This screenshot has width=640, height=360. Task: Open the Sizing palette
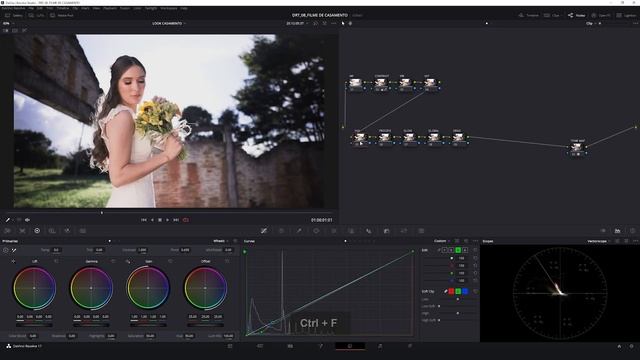coord(404,231)
